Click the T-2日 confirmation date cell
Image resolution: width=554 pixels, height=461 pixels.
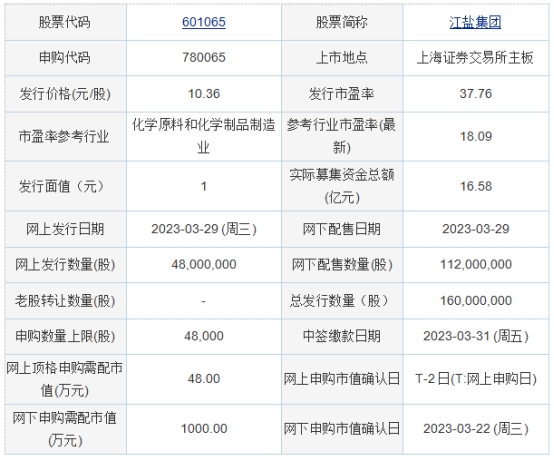476,379
